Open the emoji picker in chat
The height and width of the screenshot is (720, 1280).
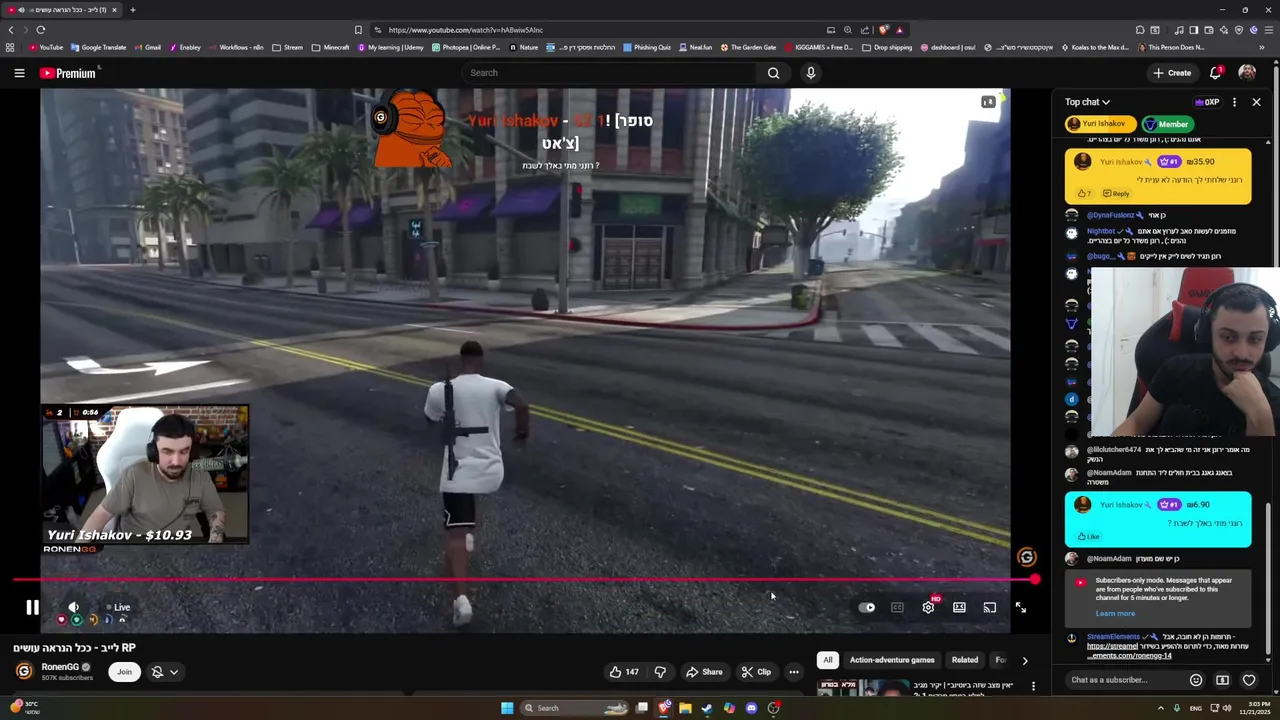pos(1196,680)
